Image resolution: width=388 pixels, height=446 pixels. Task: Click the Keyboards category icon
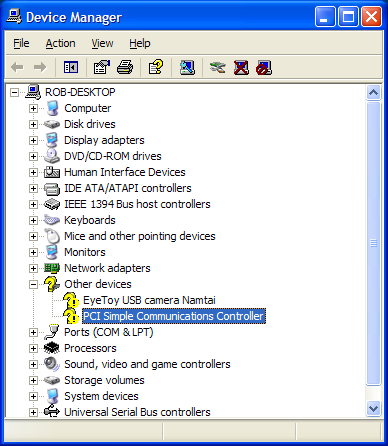[x=52, y=220]
